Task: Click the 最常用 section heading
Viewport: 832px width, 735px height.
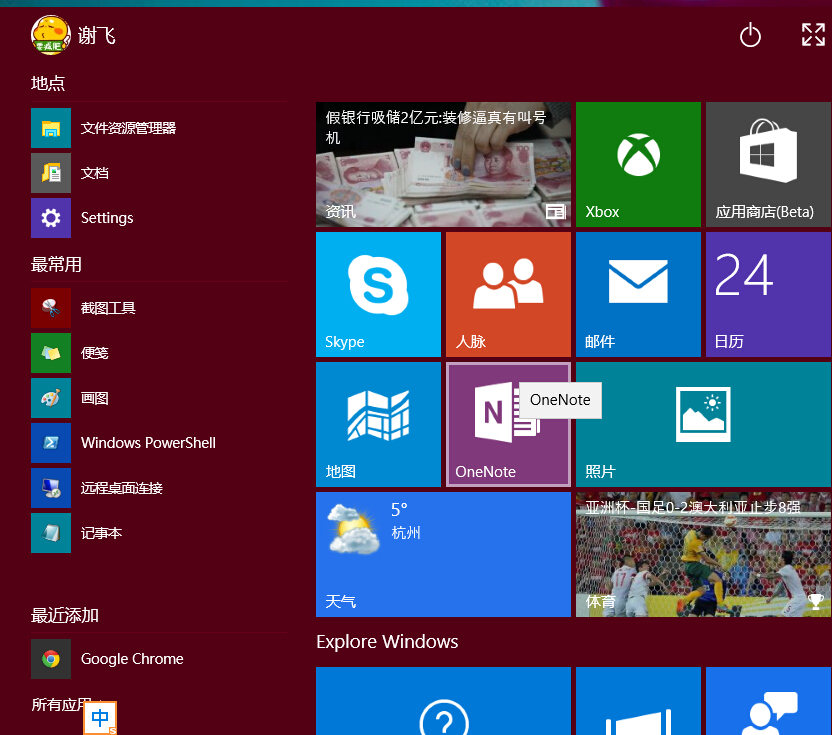Action: tap(56, 264)
